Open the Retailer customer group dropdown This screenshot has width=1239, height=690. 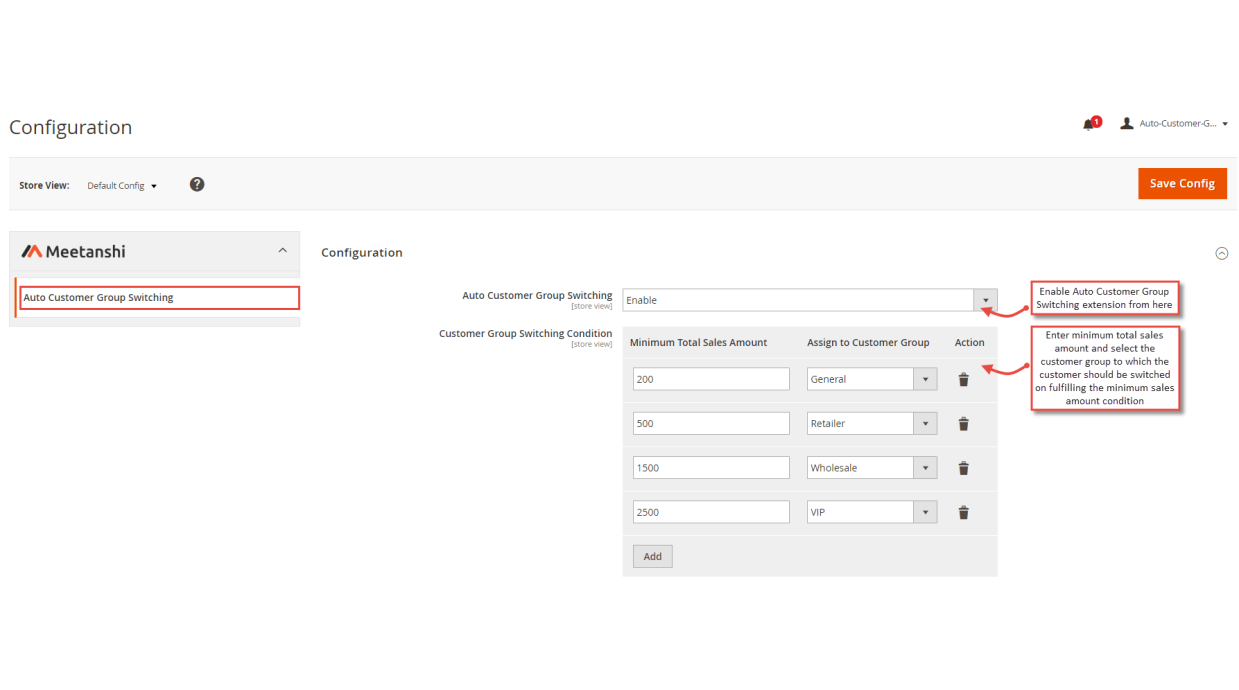(872, 423)
